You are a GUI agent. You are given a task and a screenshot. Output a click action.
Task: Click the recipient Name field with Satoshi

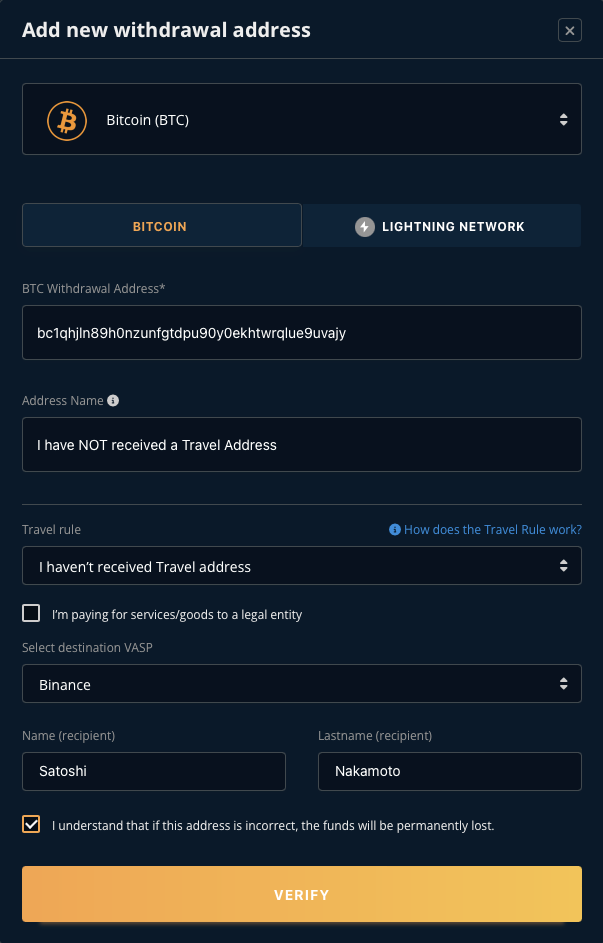[153, 772]
